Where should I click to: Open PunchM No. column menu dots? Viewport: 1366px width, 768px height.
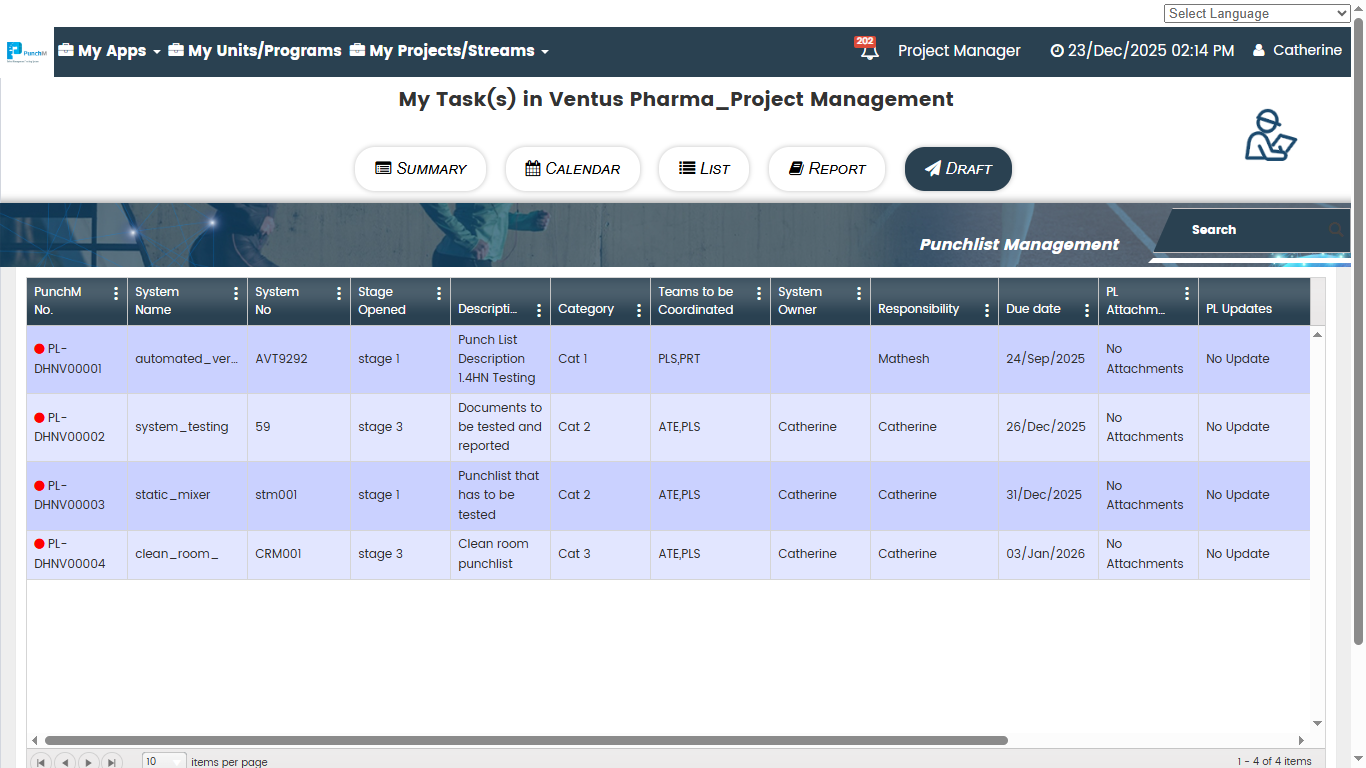116,293
